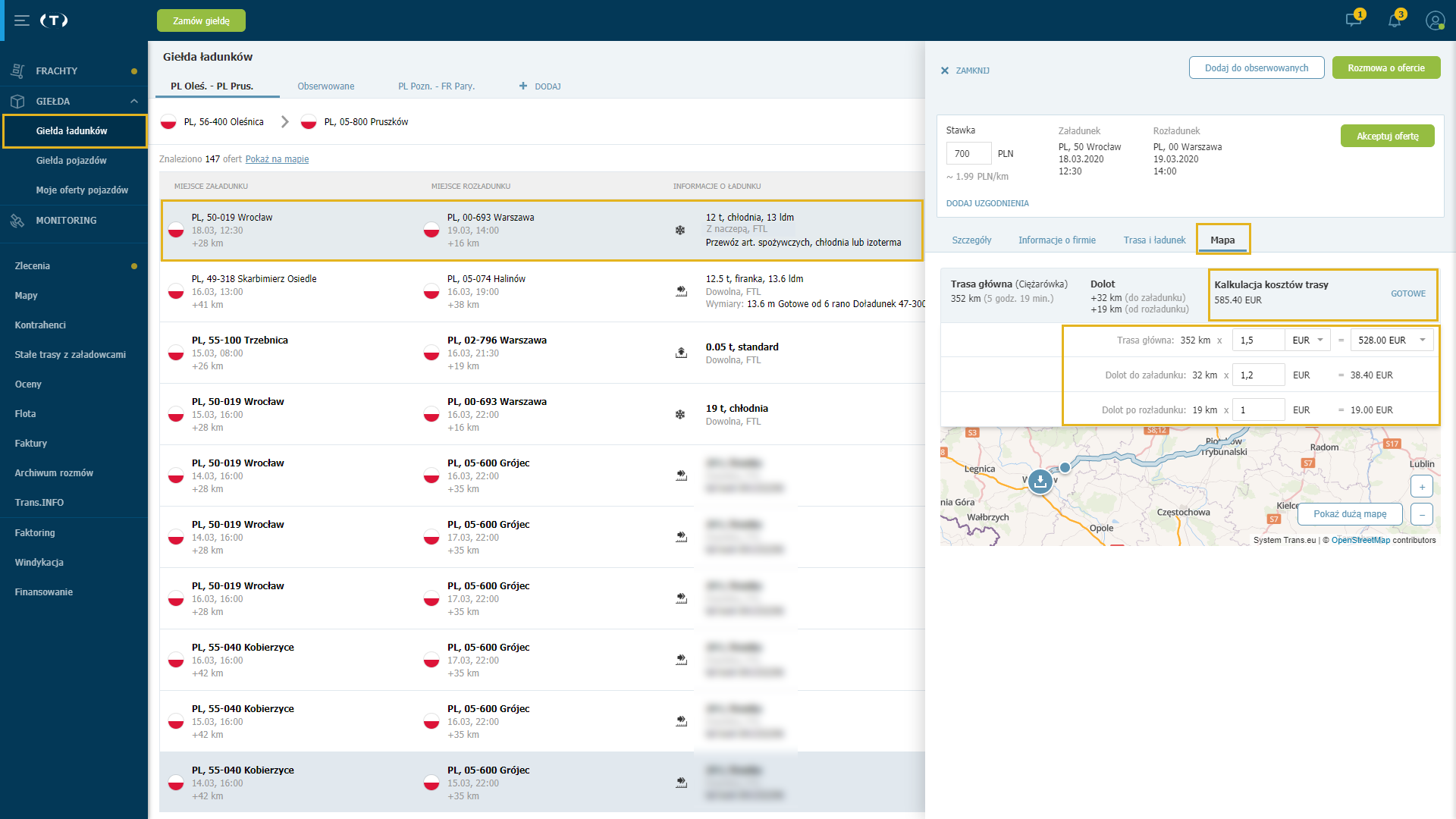
Task: Click the map loading point marker
Action: [x=1040, y=481]
